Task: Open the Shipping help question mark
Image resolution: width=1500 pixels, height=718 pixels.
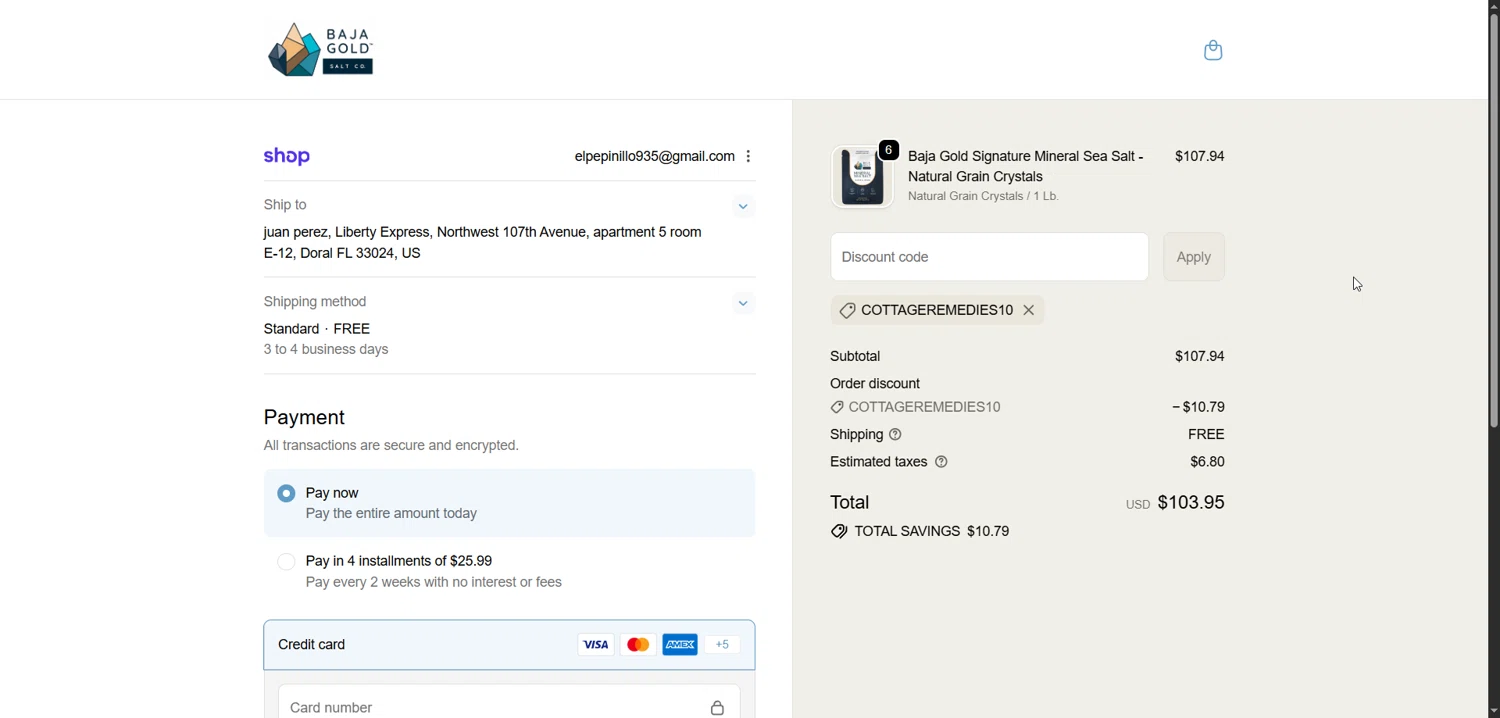Action: [896, 435]
